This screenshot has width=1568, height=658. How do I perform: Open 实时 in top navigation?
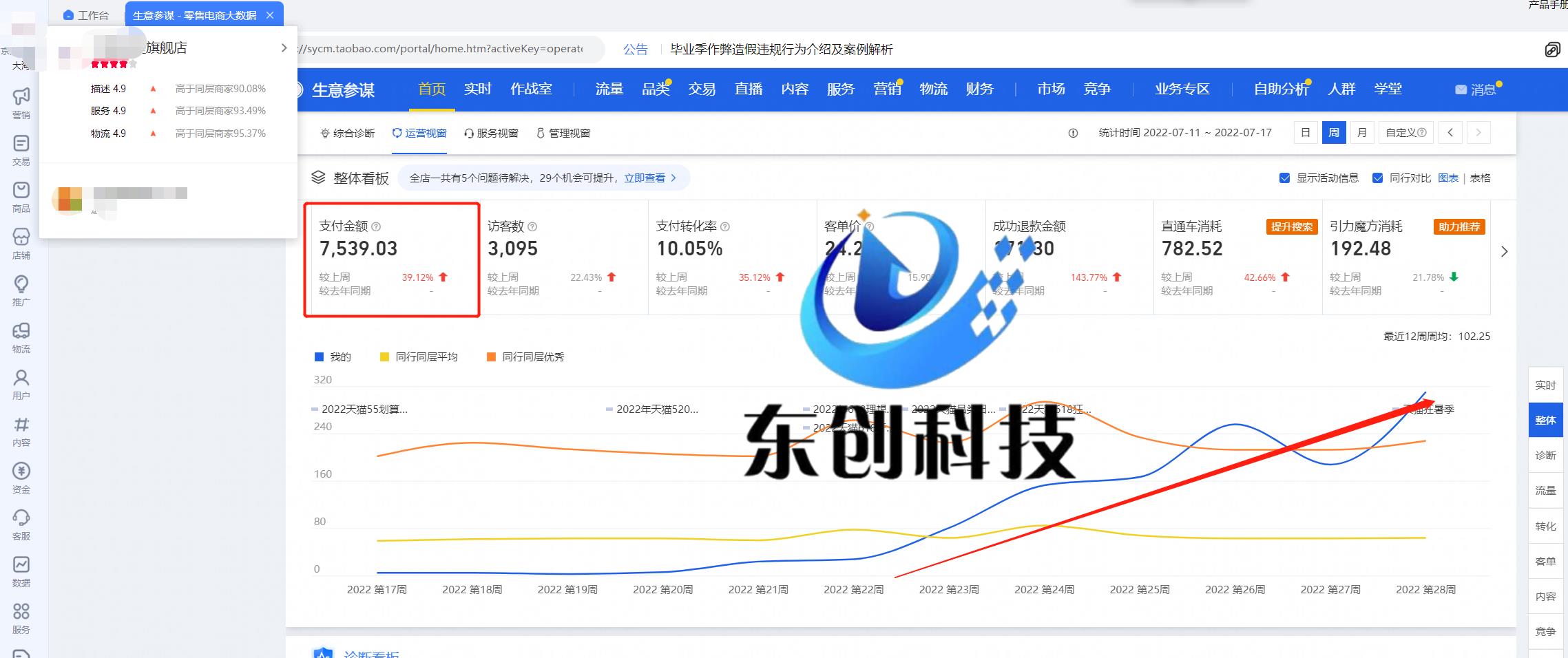coord(478,89)
